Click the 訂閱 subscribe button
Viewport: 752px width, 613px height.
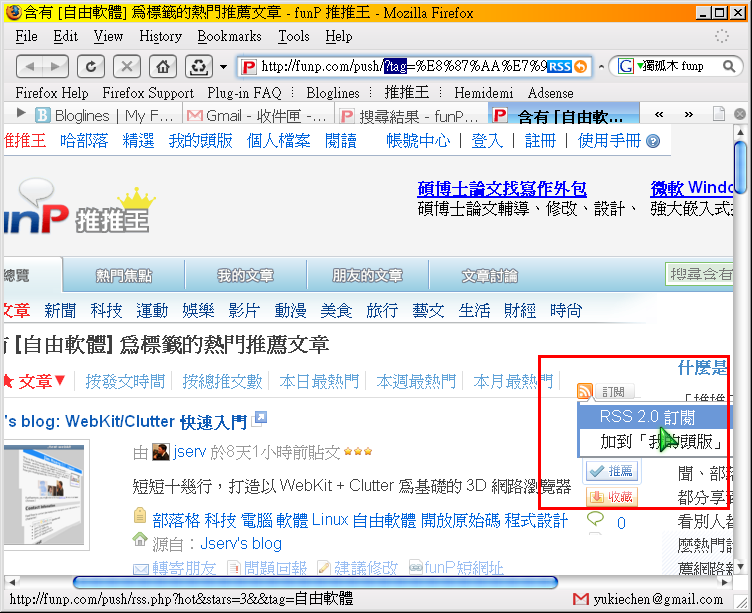pos(614,392)
